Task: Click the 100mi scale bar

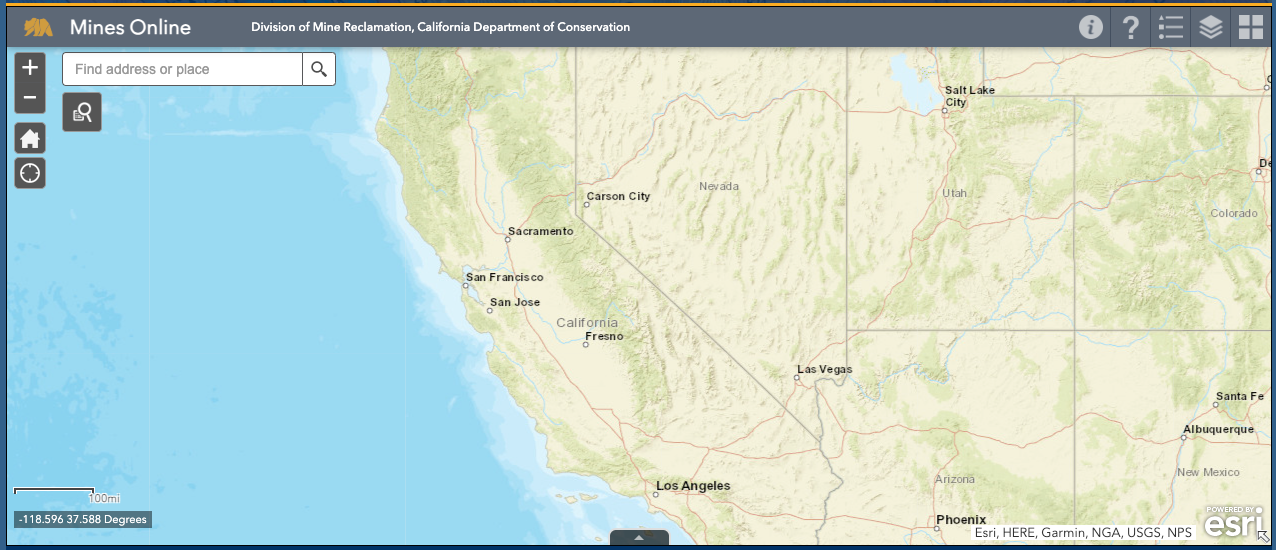Action: point(67,496)
